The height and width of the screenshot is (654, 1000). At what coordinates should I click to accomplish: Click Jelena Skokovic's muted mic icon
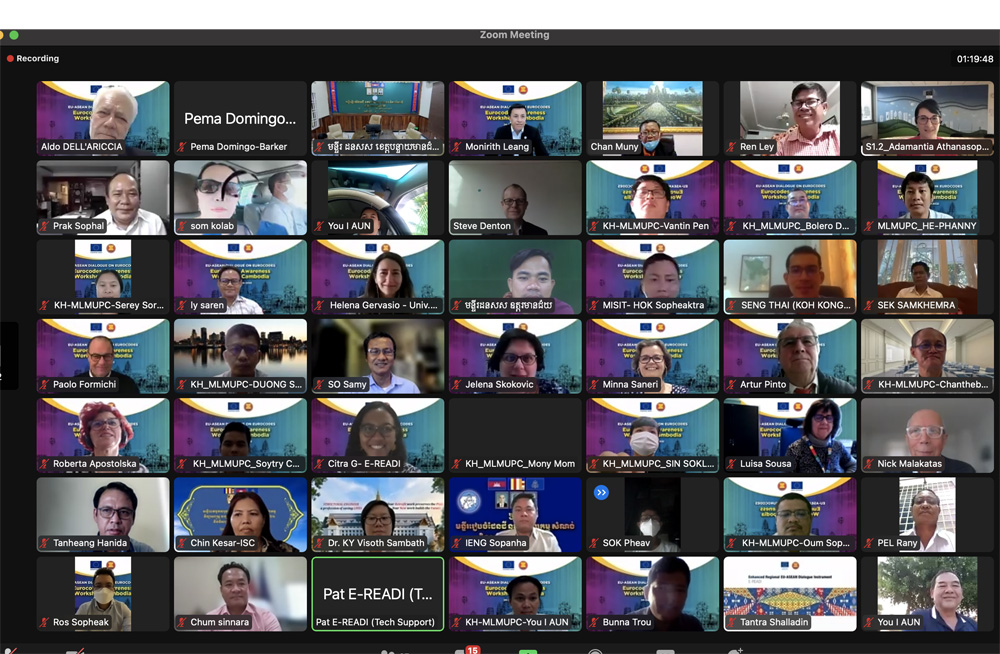456,385
